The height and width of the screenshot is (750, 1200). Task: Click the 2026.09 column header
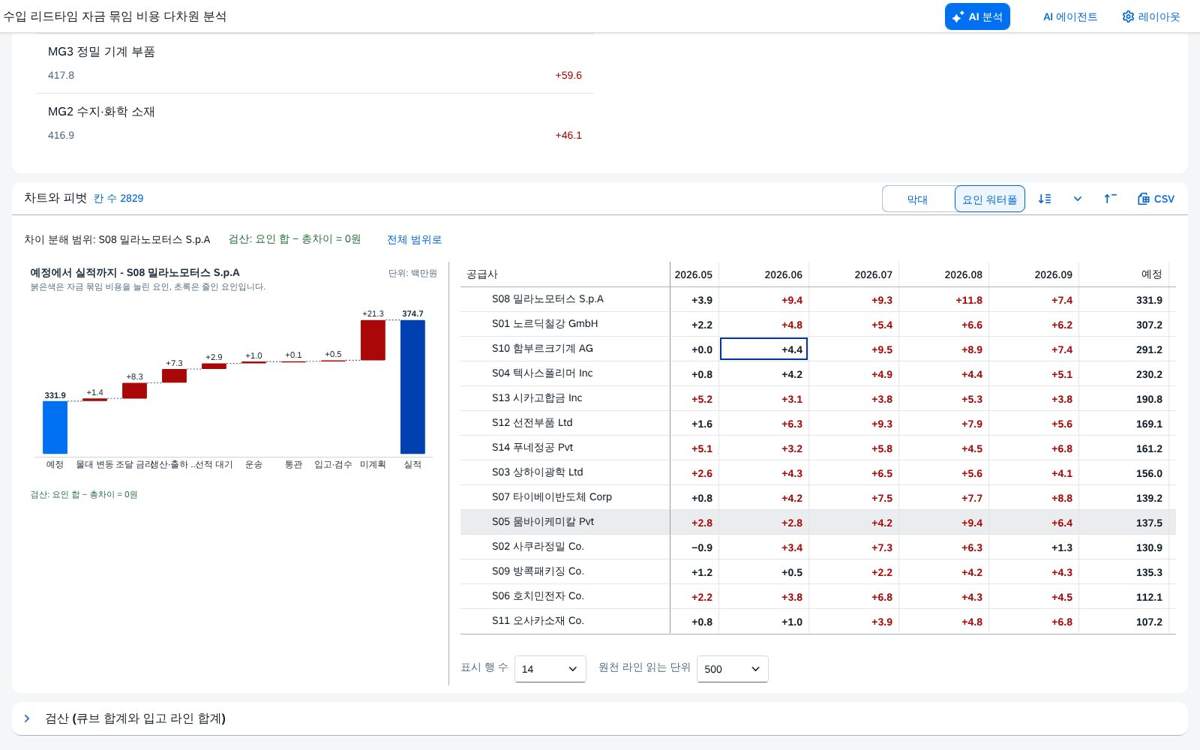point(1034,274)
